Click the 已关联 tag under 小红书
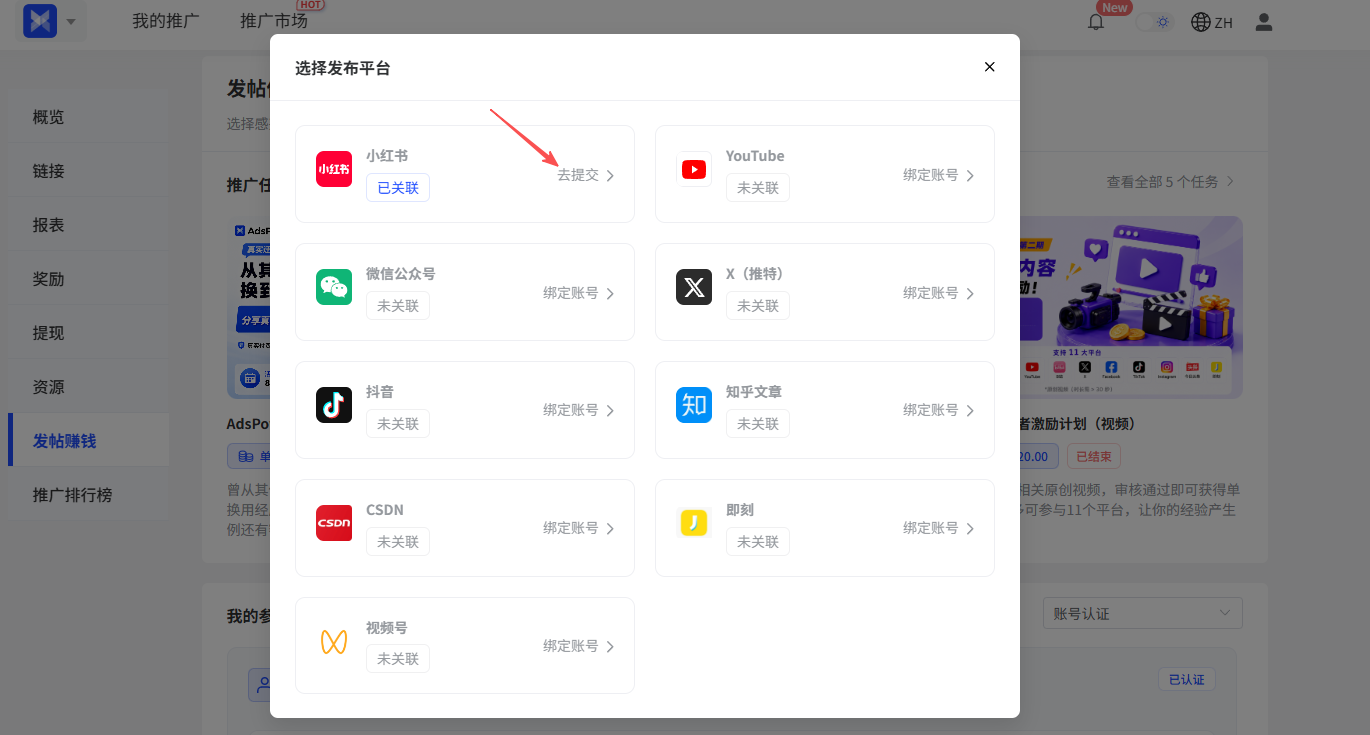This screenshot has width=1370, height=735. click(398, 188)
